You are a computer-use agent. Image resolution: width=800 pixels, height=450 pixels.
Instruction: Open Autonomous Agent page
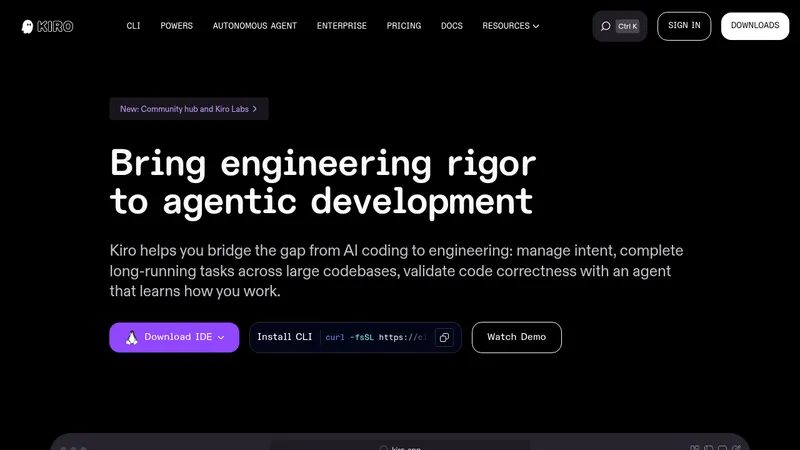(255, 26)
